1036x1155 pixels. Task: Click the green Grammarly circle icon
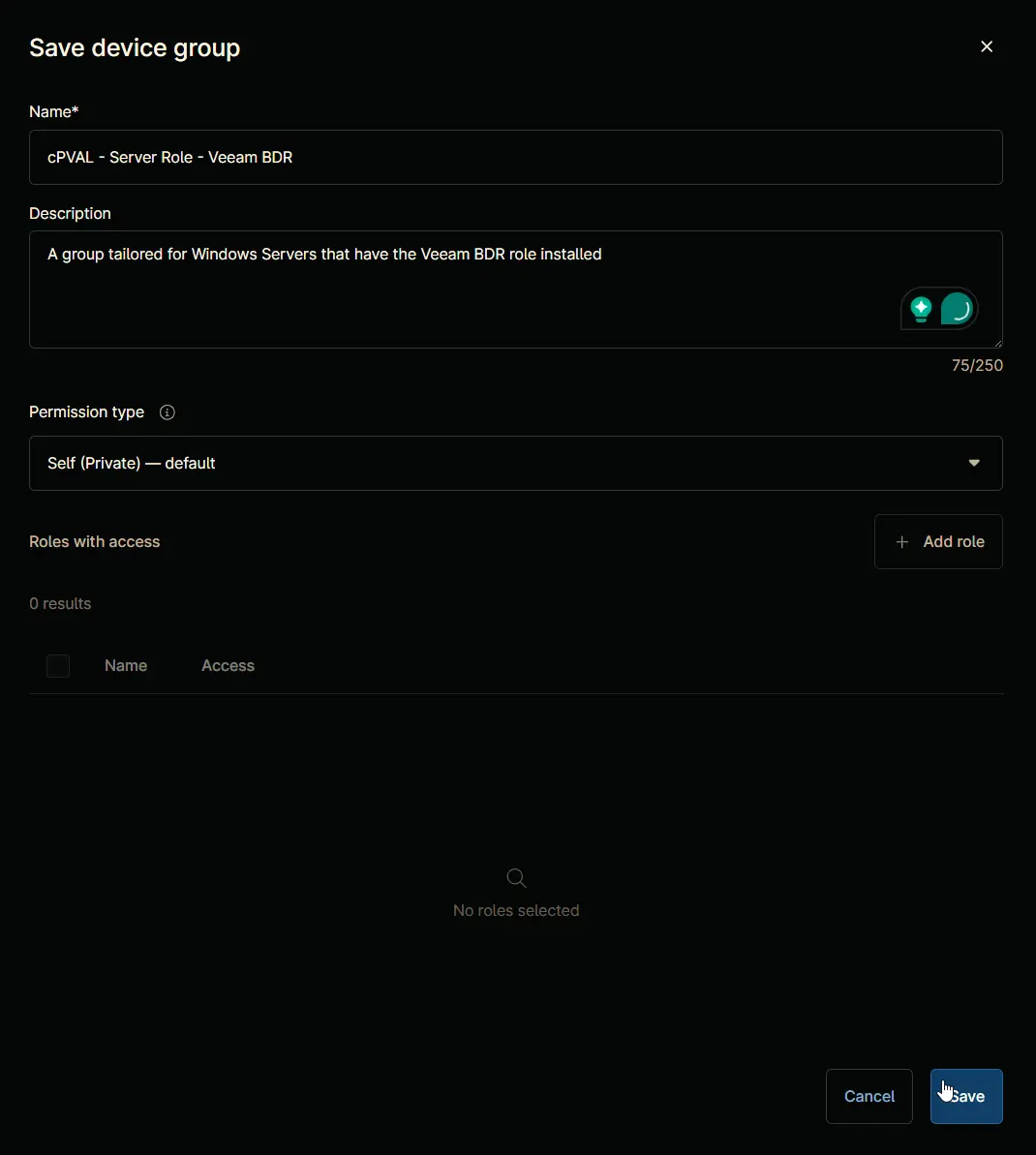point(958,309)
